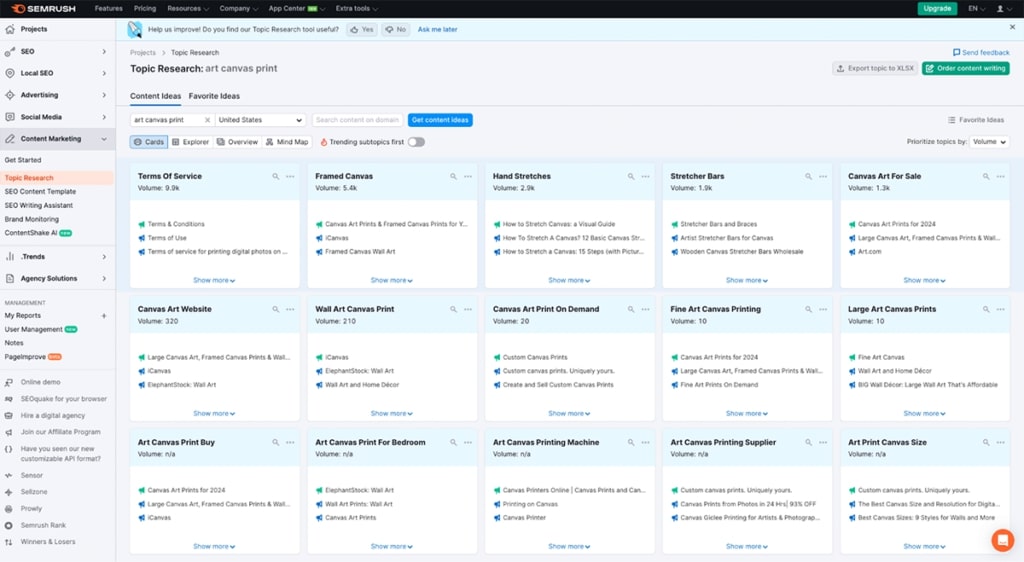Open the user profile icon
This screenshot has width=1024, height=562.
click(1000, 8)
